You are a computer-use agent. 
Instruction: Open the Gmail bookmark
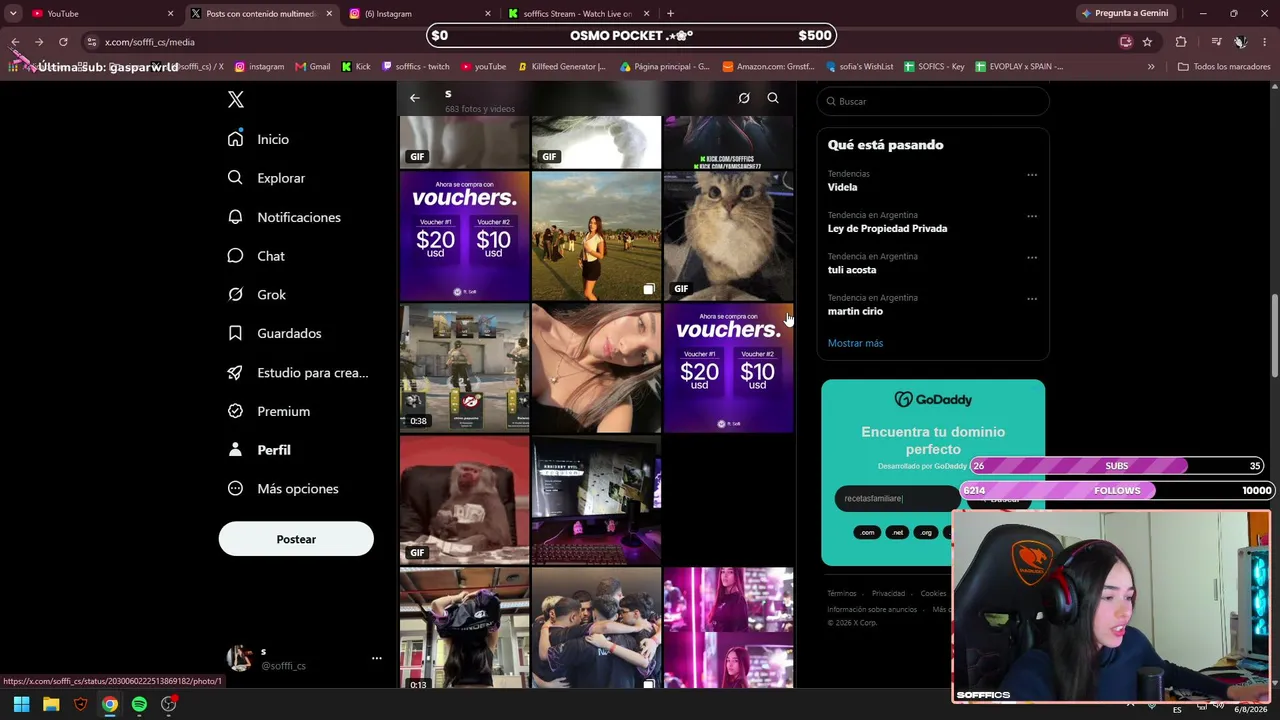coord(313,67)
